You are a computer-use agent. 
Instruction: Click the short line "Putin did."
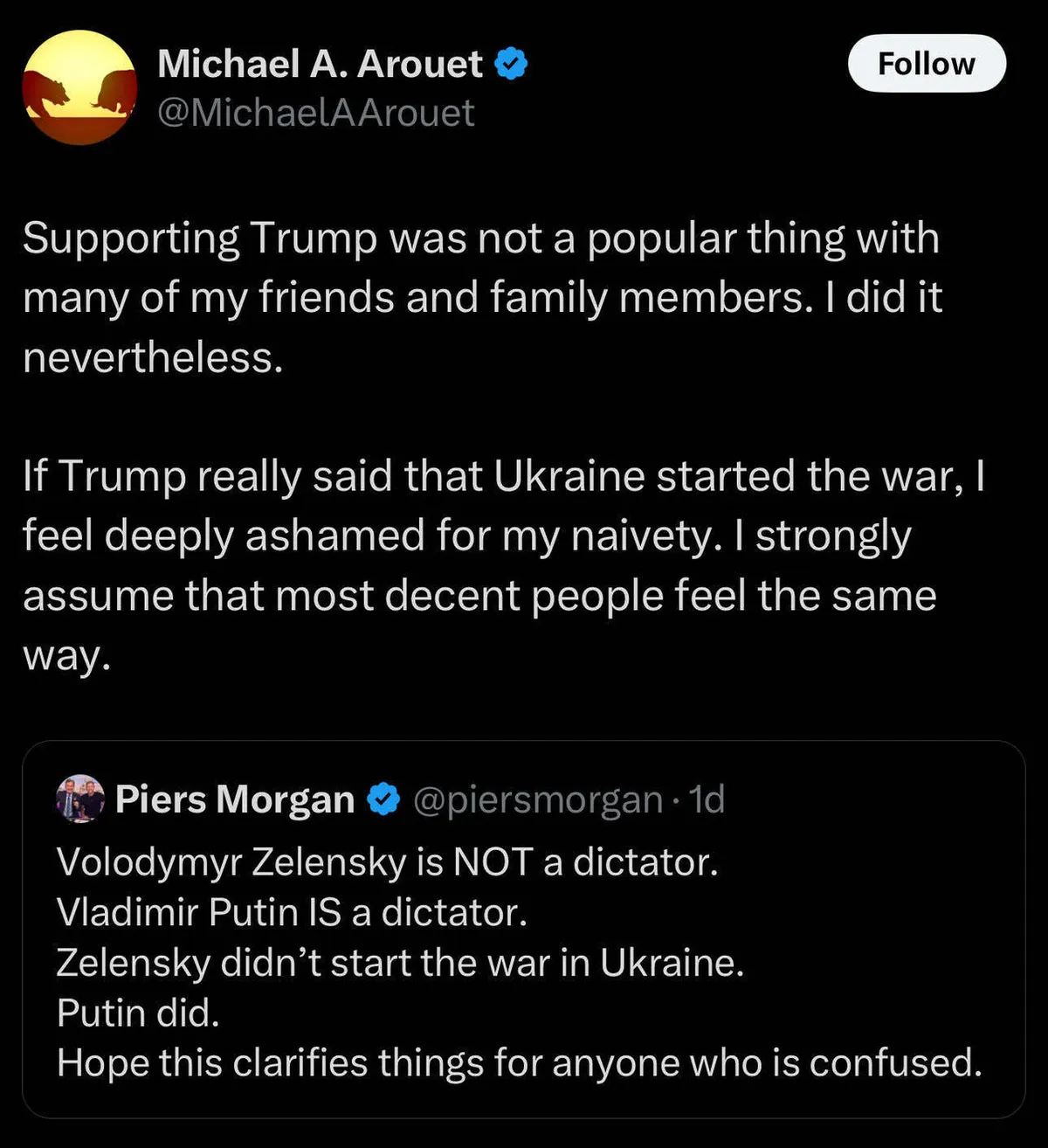(x=138, y=1013)
